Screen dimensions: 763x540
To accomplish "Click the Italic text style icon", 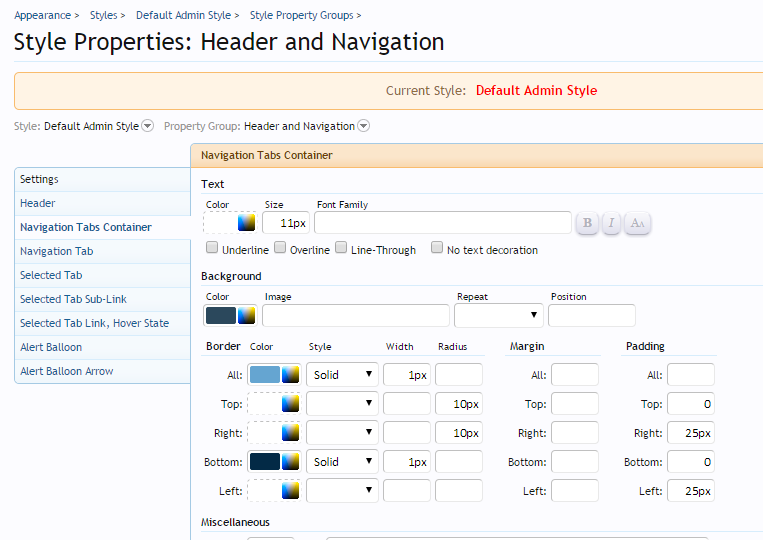I will pyautogui.click(x=612, y=223).
